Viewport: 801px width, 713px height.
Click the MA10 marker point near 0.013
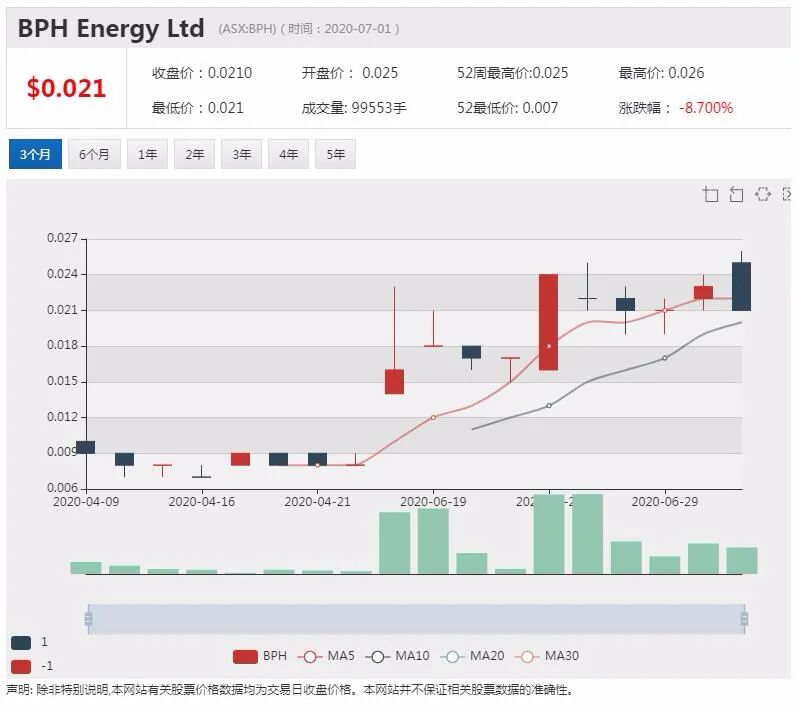[549, 406]
